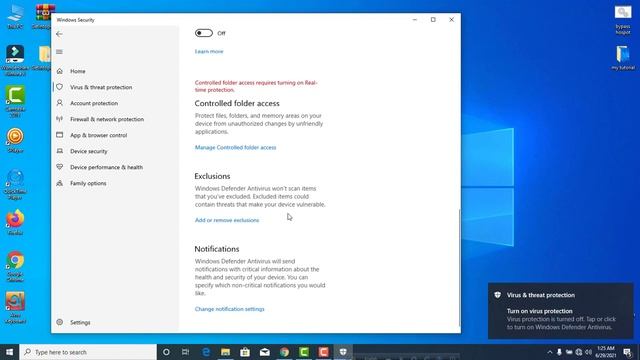Open File Explorer from taskbar
Screen dimensions: 640x360
225,352
